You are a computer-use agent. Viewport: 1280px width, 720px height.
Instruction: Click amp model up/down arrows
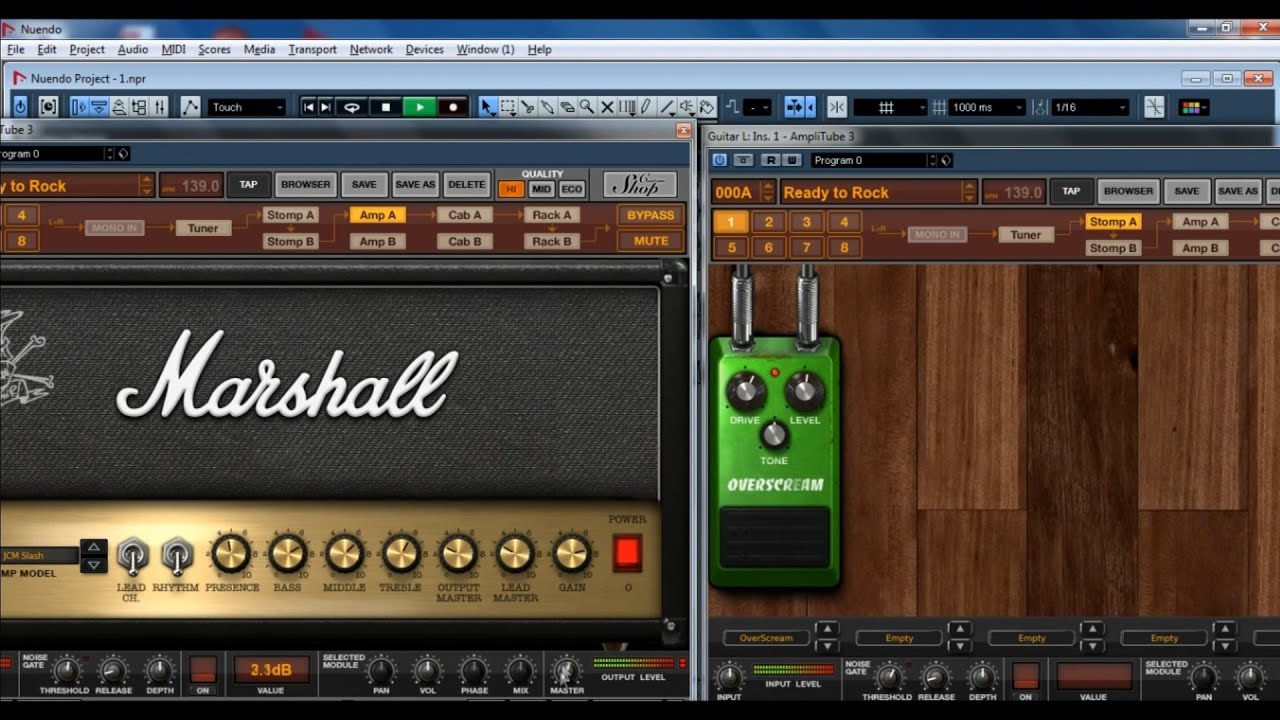click(x=93, y=555)
